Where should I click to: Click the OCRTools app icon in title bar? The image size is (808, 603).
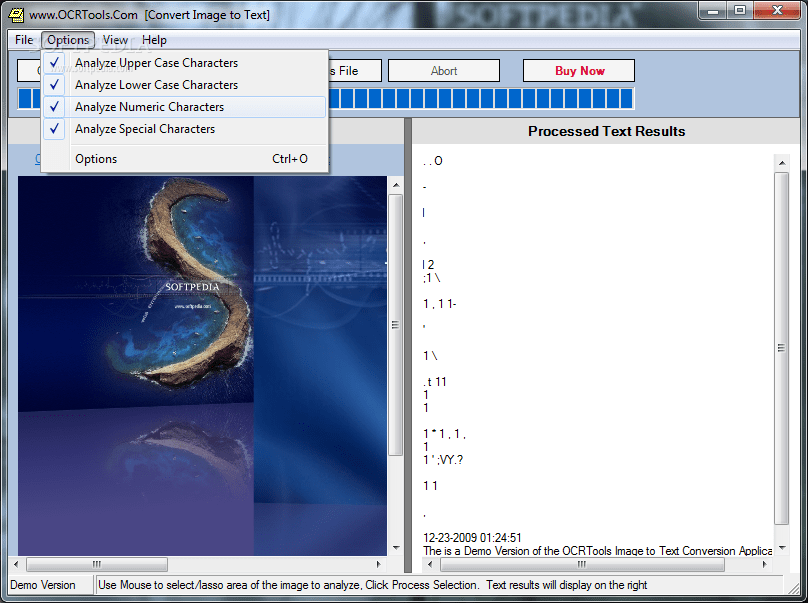(16, 14)
